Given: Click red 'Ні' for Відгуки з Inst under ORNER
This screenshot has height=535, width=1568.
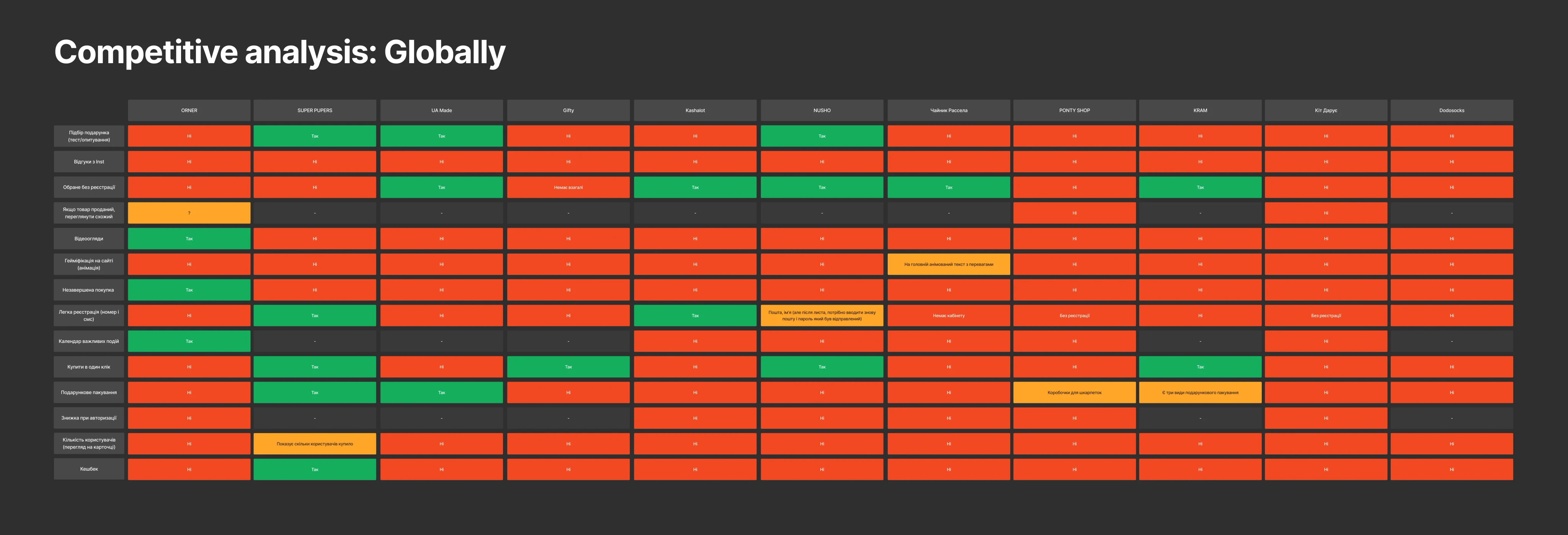Looking at the screenshot, I should tap(189, 162).
